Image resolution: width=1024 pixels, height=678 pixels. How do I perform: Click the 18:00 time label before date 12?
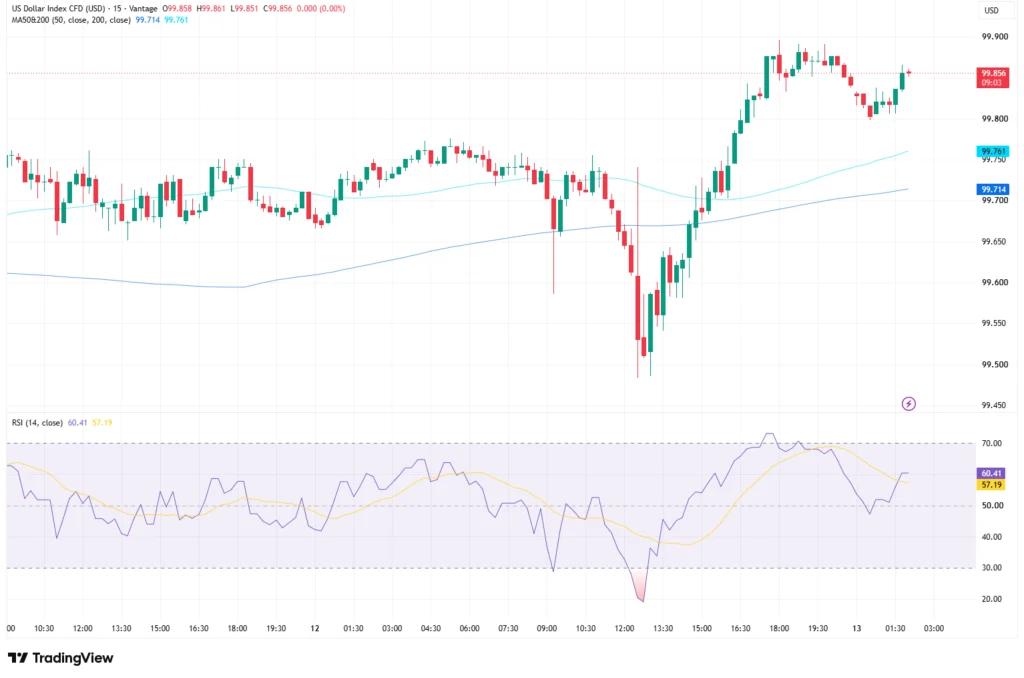tap(237, 628)
